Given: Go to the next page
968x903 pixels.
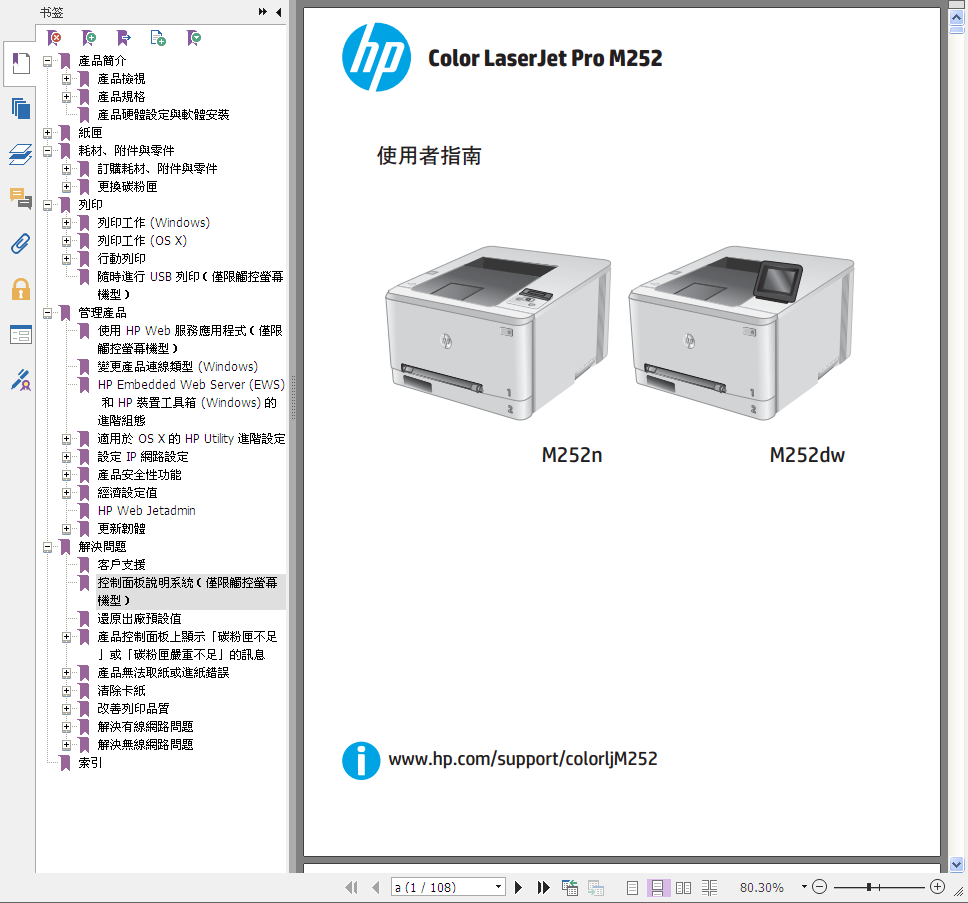Looking at the screenshot, I should click(519, 888).
